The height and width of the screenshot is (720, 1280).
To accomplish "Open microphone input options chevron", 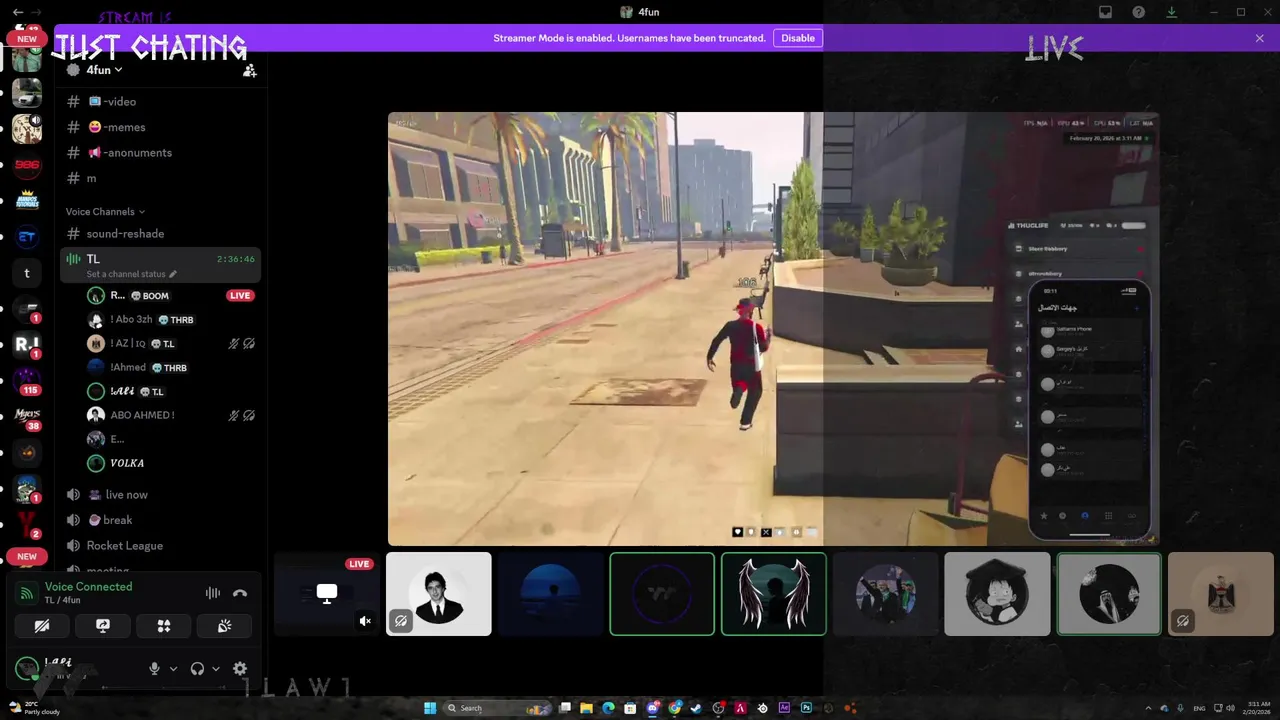I will (173, 669).
